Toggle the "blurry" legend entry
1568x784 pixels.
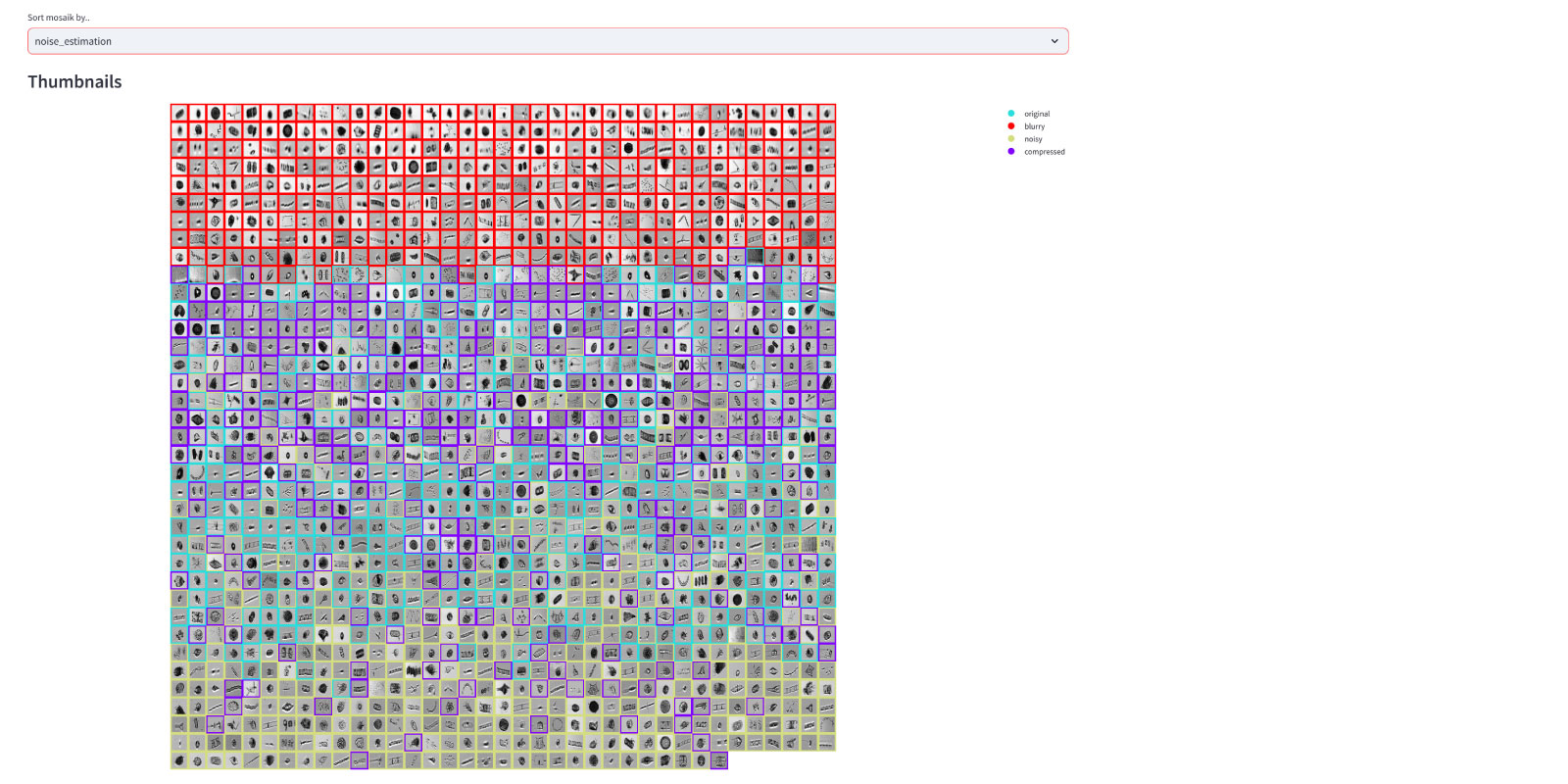click(x=1027, y=126)
